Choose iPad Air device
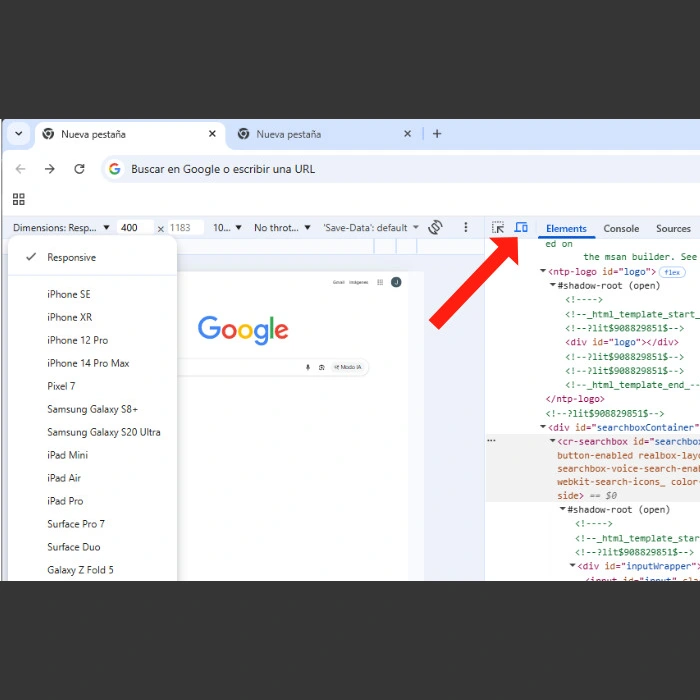Viewport: 700px width, 700px height. pyautogui.click(x=92, y=478)
